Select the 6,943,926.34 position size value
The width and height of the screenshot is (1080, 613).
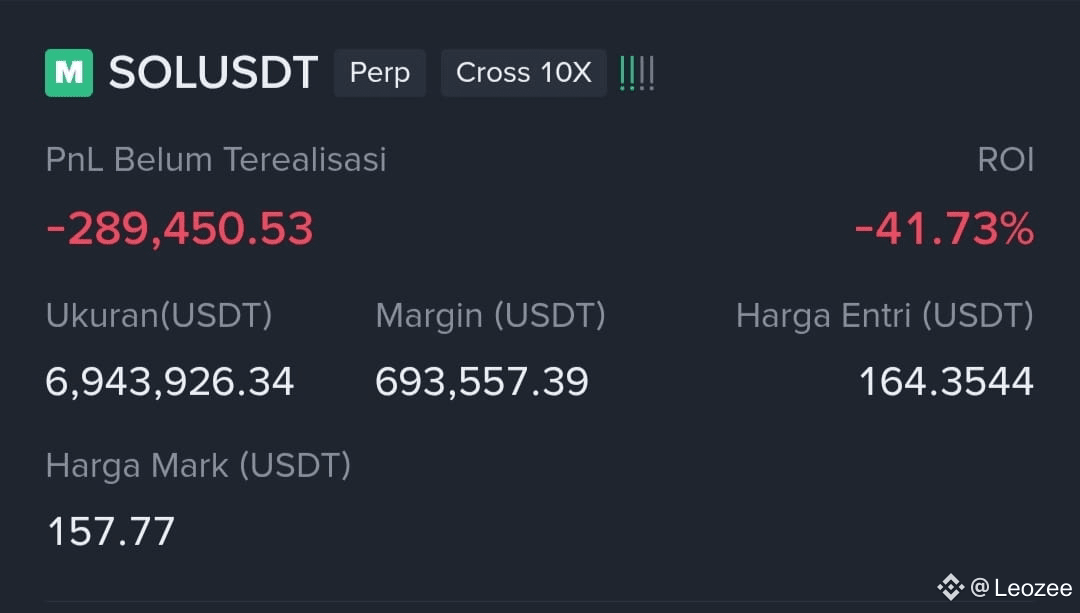[x=169, y=382]
